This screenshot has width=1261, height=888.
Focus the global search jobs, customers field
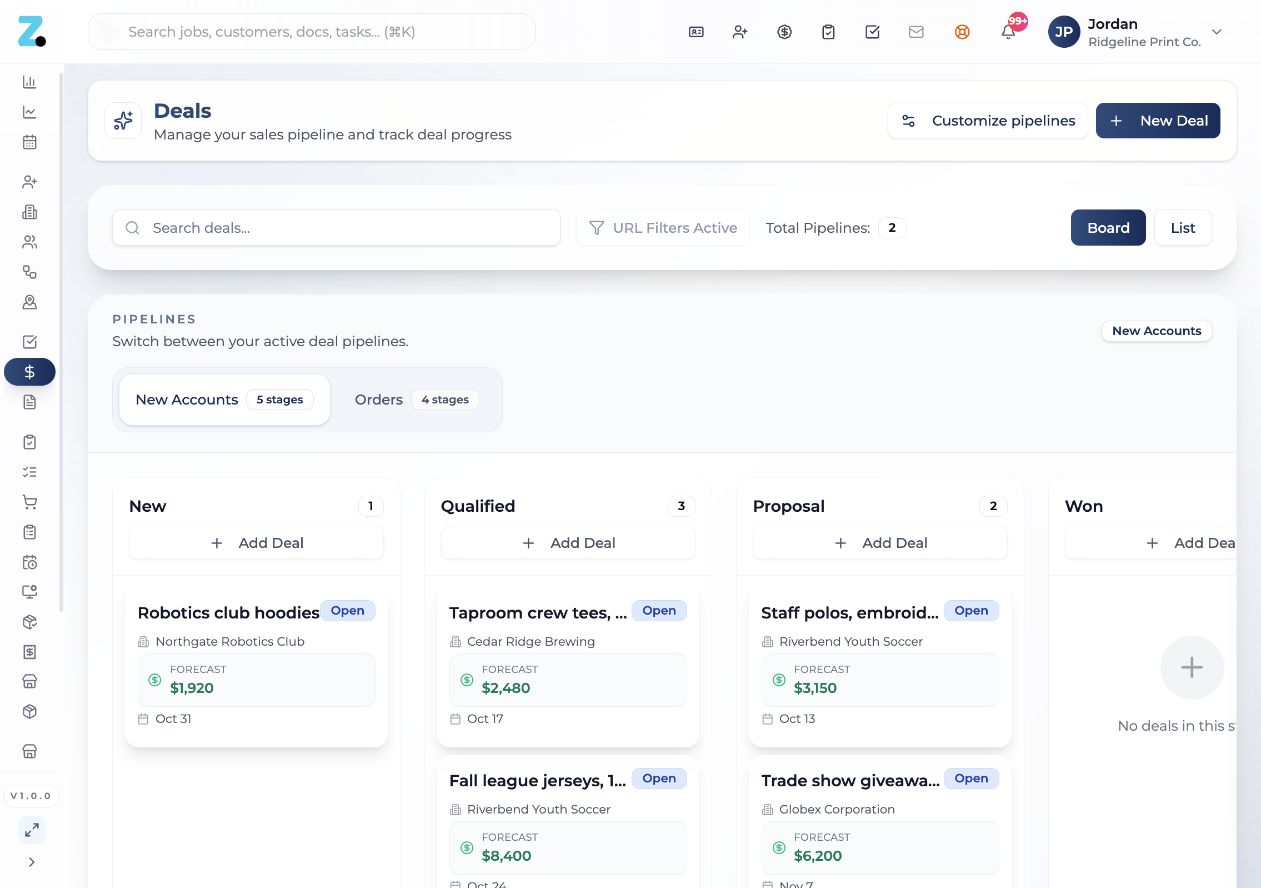tap(312, 32)
